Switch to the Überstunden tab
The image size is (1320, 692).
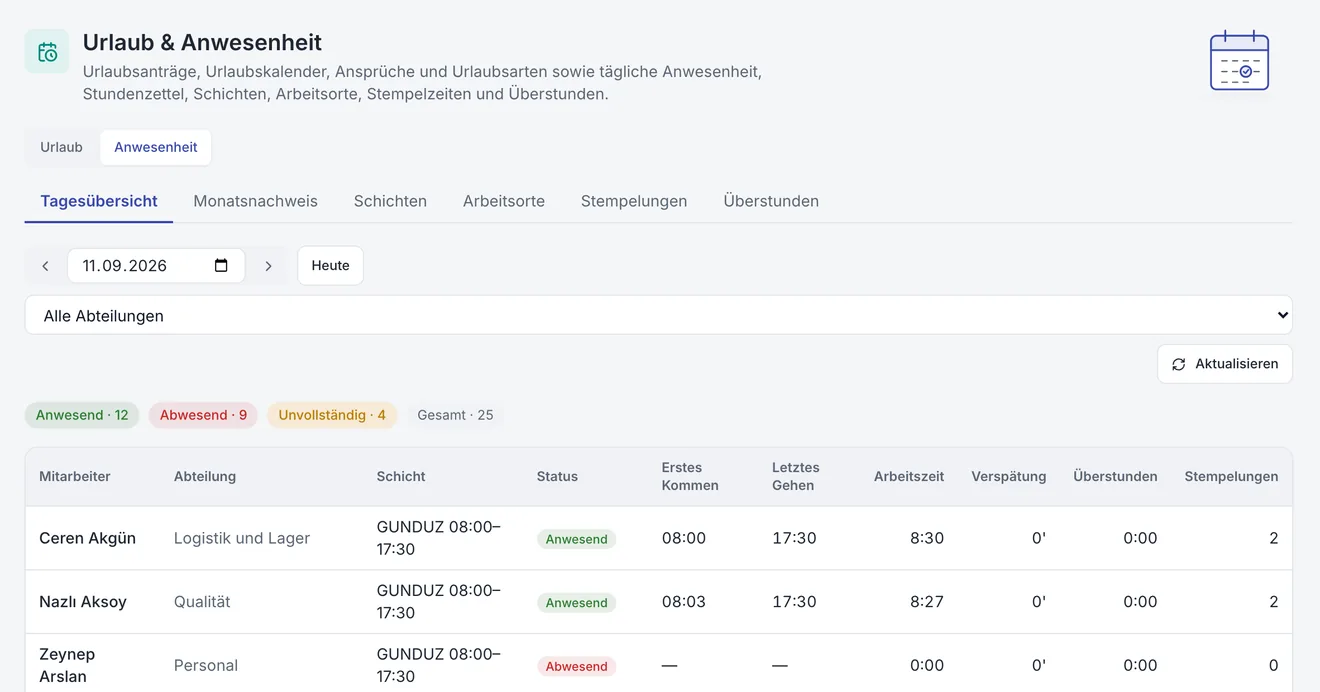click(771, 201)
